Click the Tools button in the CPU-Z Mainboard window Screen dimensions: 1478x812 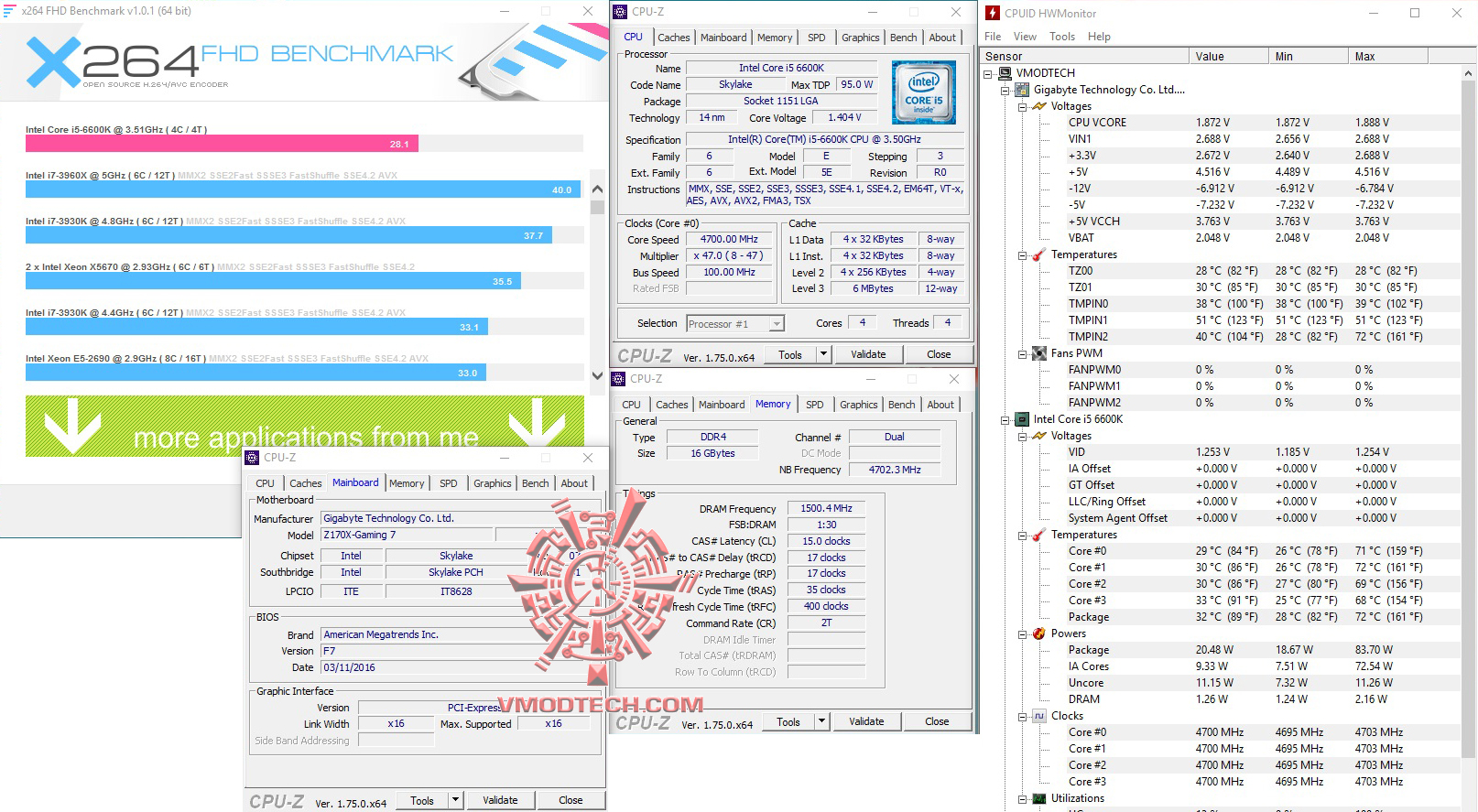pyautogui.click(x=422, y=800)
